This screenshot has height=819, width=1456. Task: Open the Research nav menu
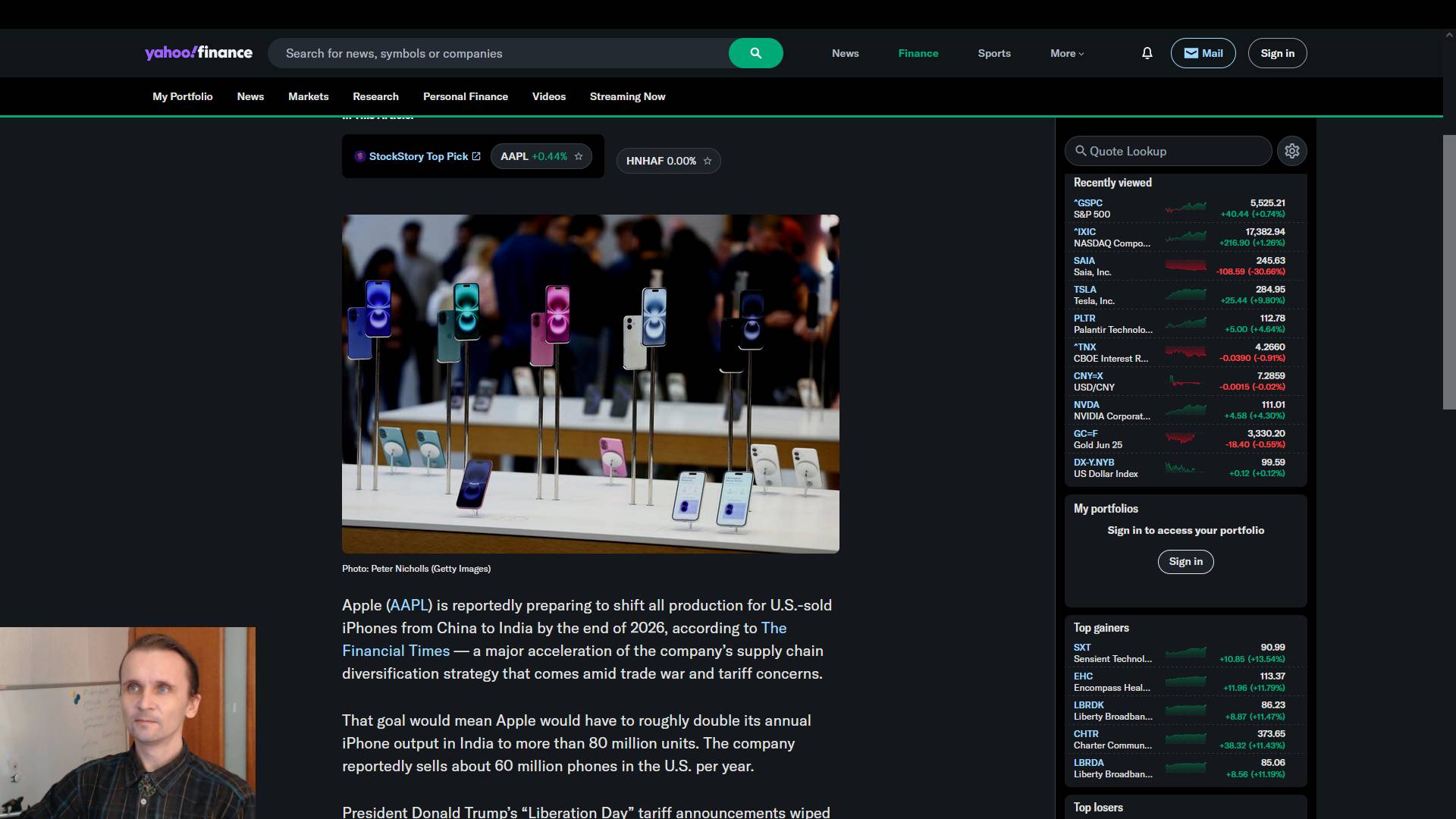[x=375, y=96]
